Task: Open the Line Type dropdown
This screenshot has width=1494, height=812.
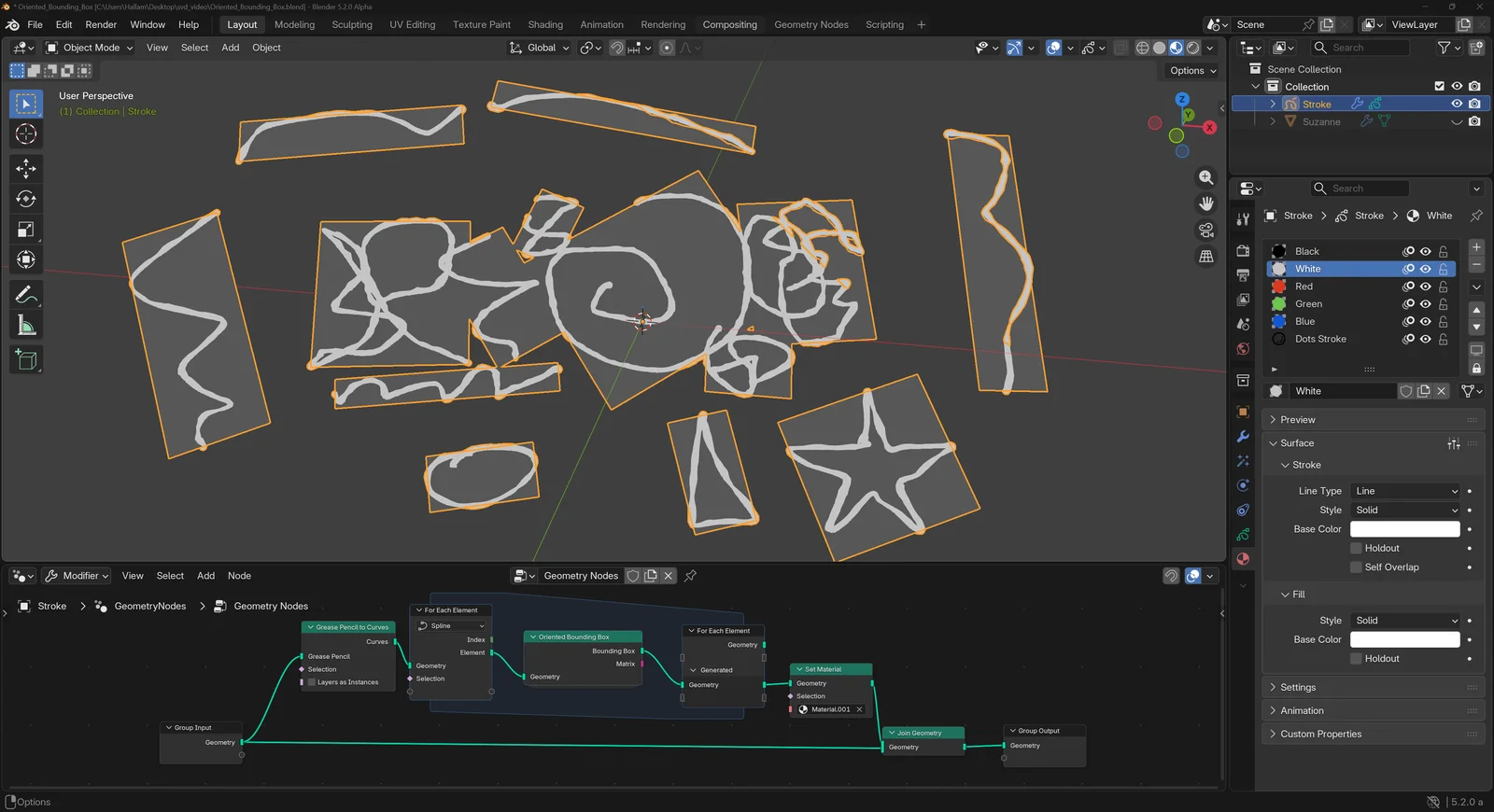Action: click(1405, 491)
